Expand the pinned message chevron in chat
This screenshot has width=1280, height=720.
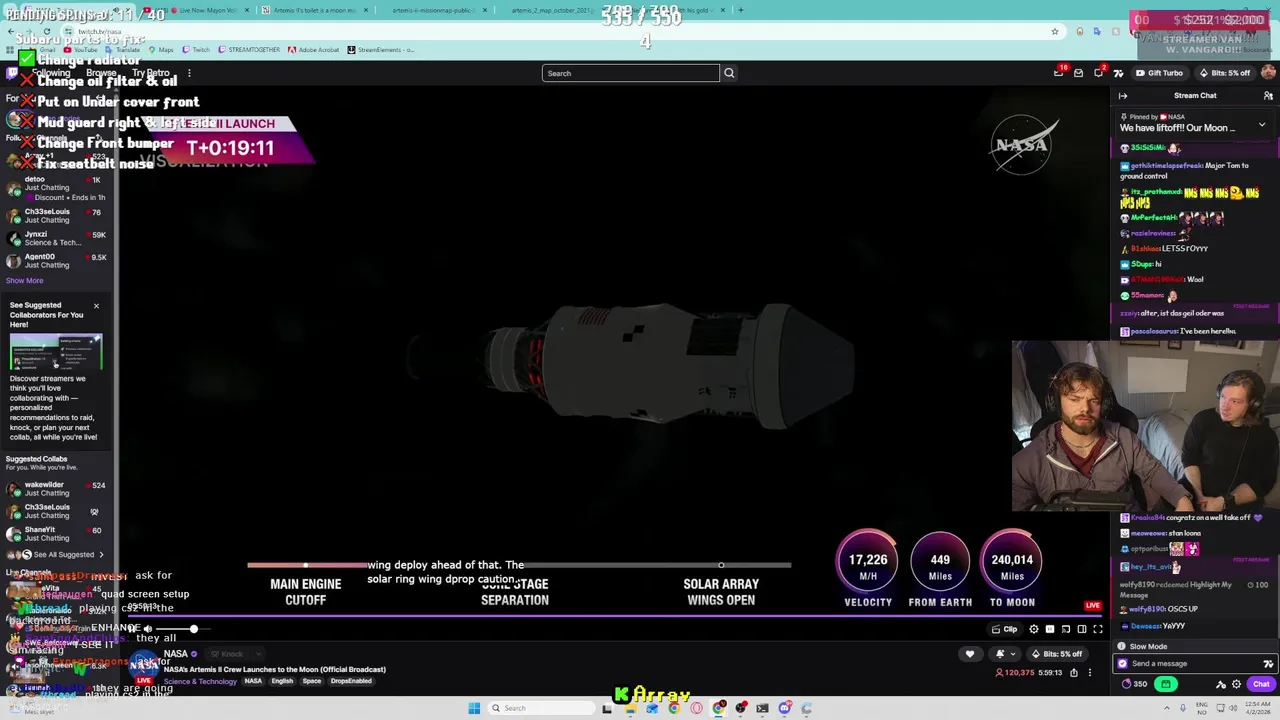[x=1262, y=124]
